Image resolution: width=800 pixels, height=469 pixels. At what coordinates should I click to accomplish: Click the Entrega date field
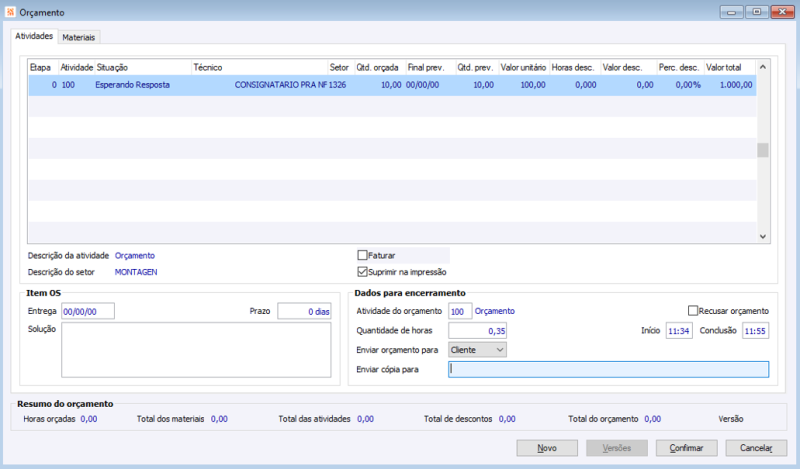[x=88, y=311]
